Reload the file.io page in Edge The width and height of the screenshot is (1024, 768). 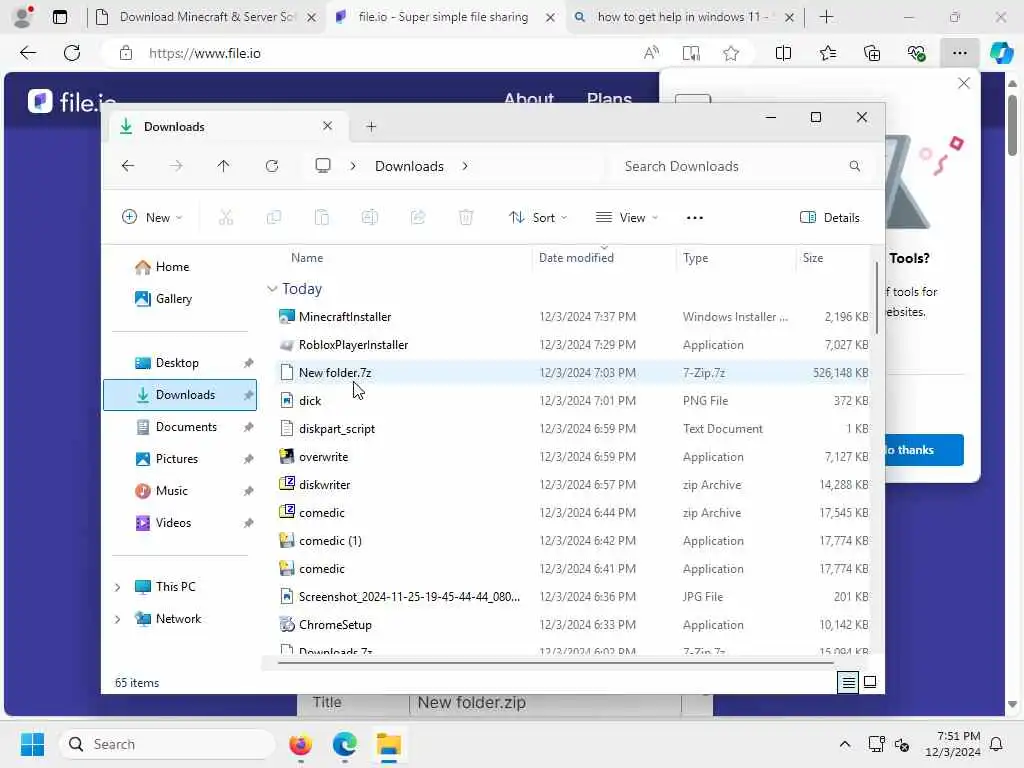point(72,53)
